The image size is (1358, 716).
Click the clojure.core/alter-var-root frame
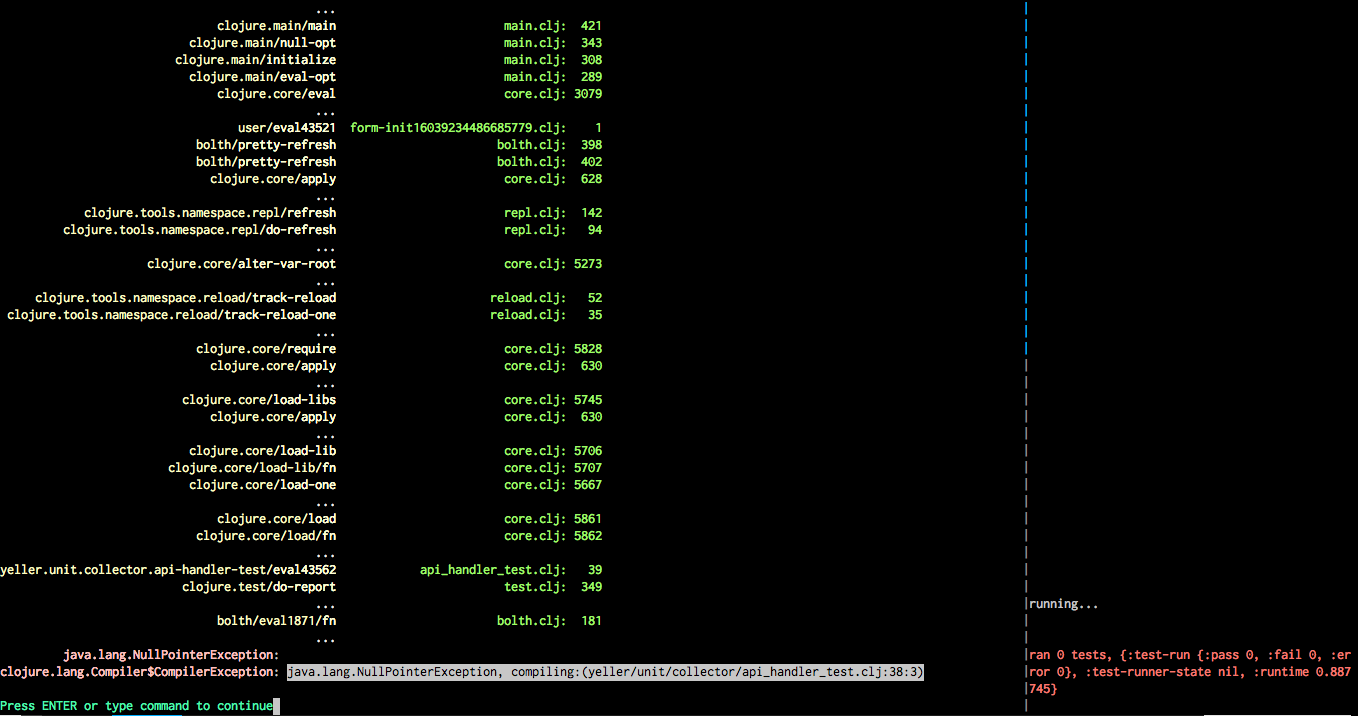241,264
